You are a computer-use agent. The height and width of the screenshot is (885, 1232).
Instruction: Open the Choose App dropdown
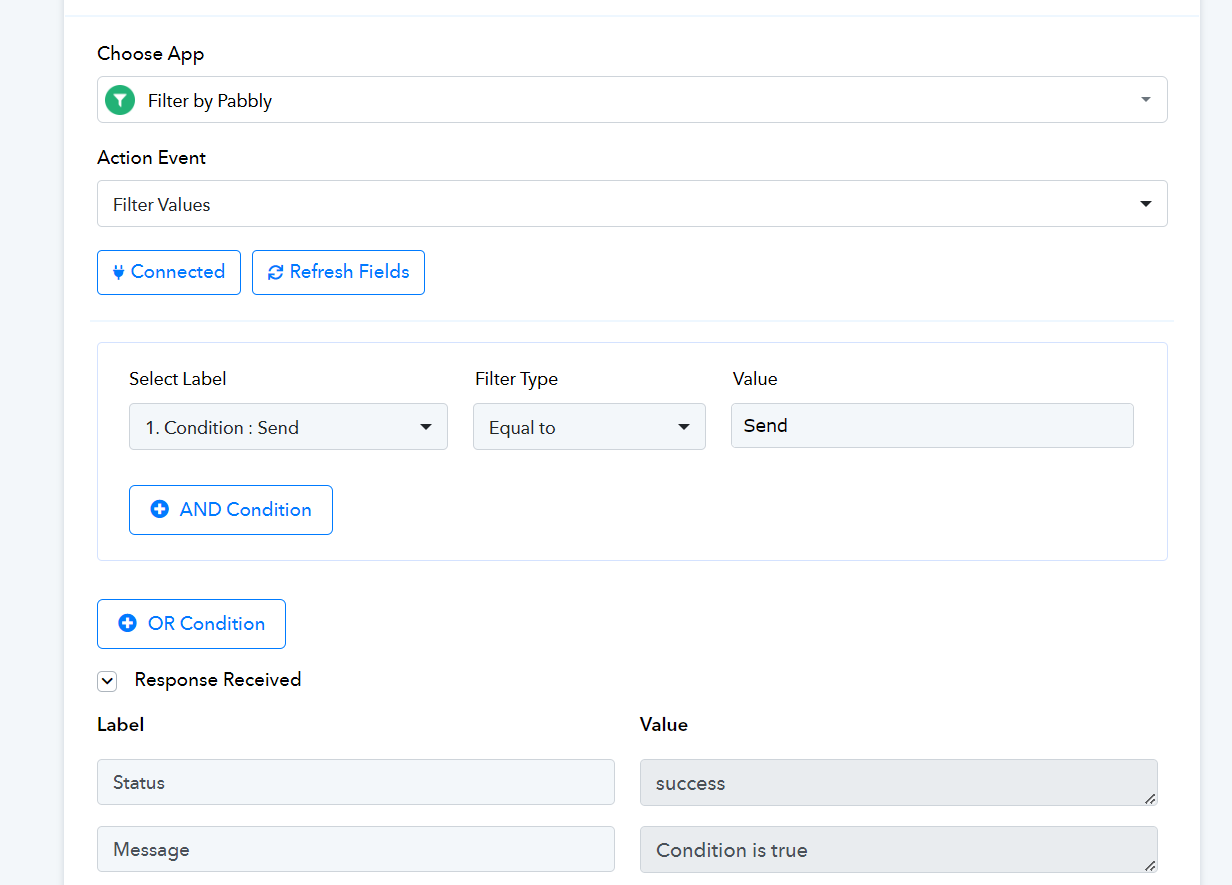[632, 100]
